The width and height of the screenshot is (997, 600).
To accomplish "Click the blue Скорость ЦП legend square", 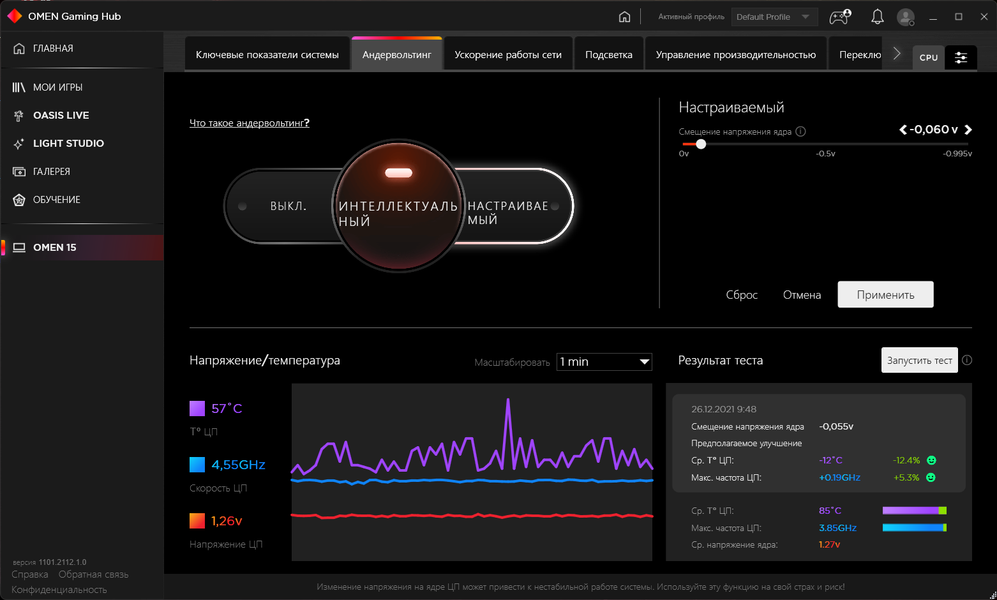I will (197, 464).
